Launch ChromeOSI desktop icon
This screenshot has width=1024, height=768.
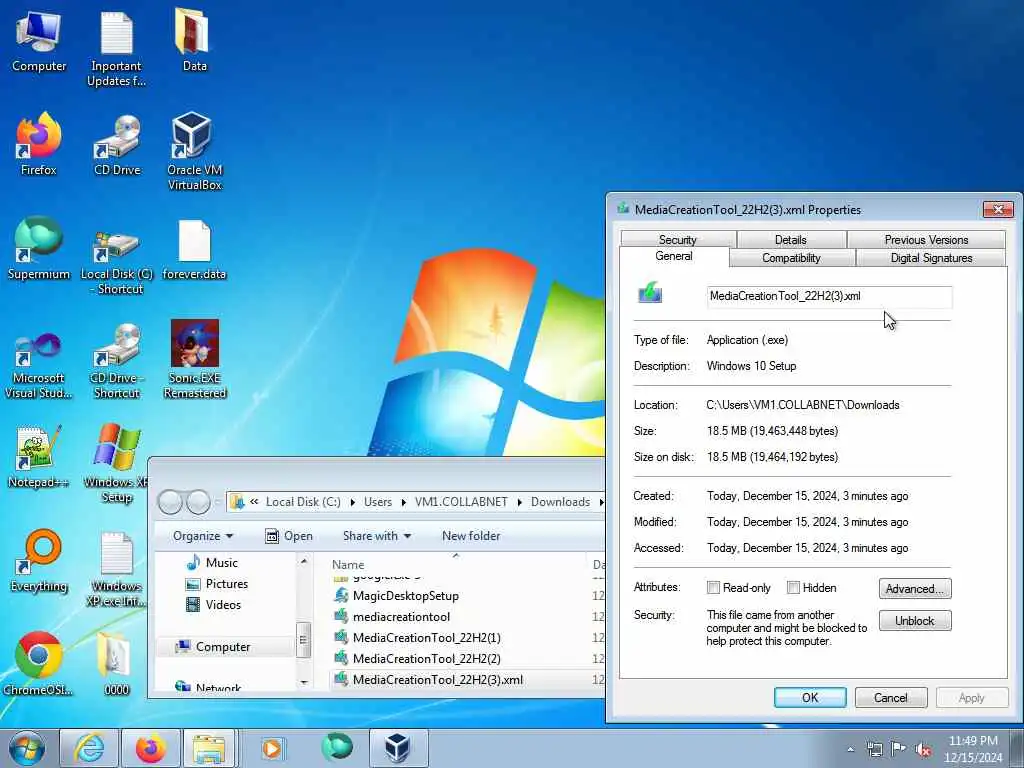(39, 663)
